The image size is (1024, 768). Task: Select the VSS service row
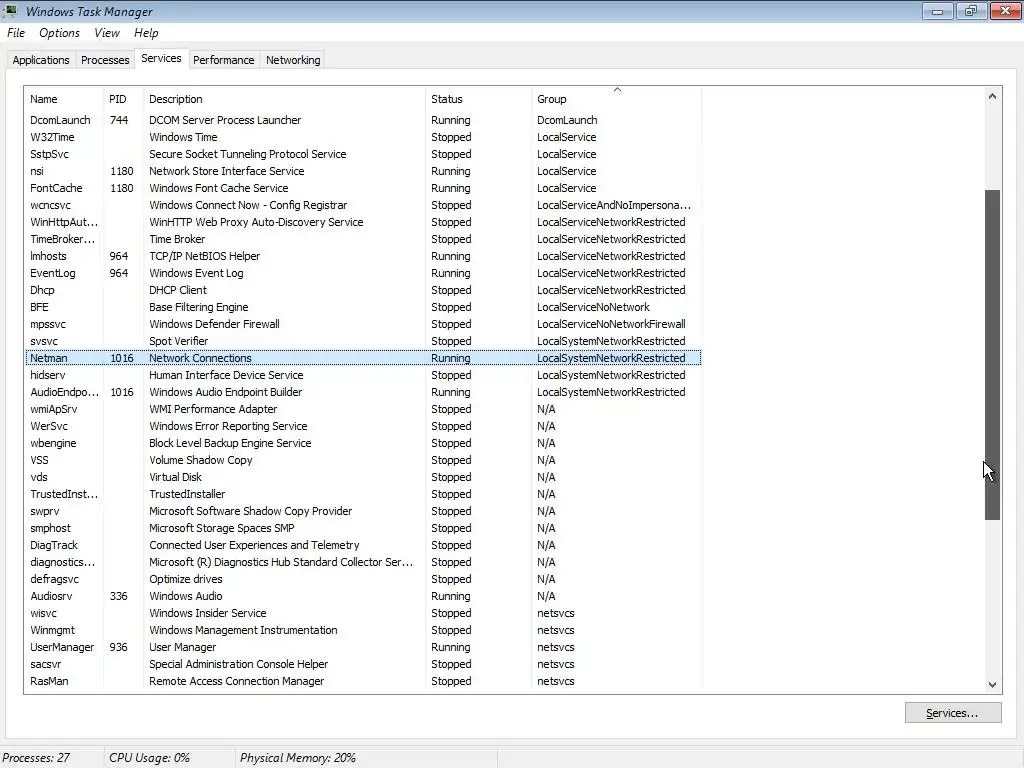(x=363, y=460)
